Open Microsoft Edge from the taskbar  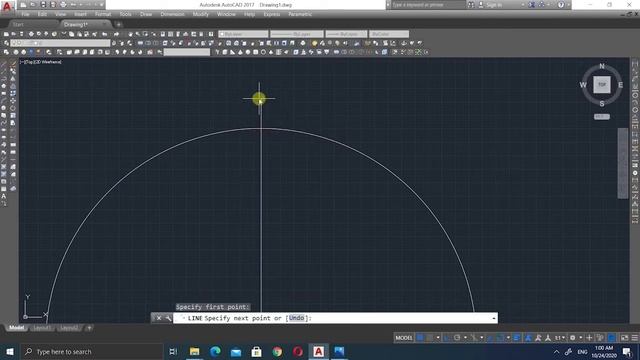(215, 351)
